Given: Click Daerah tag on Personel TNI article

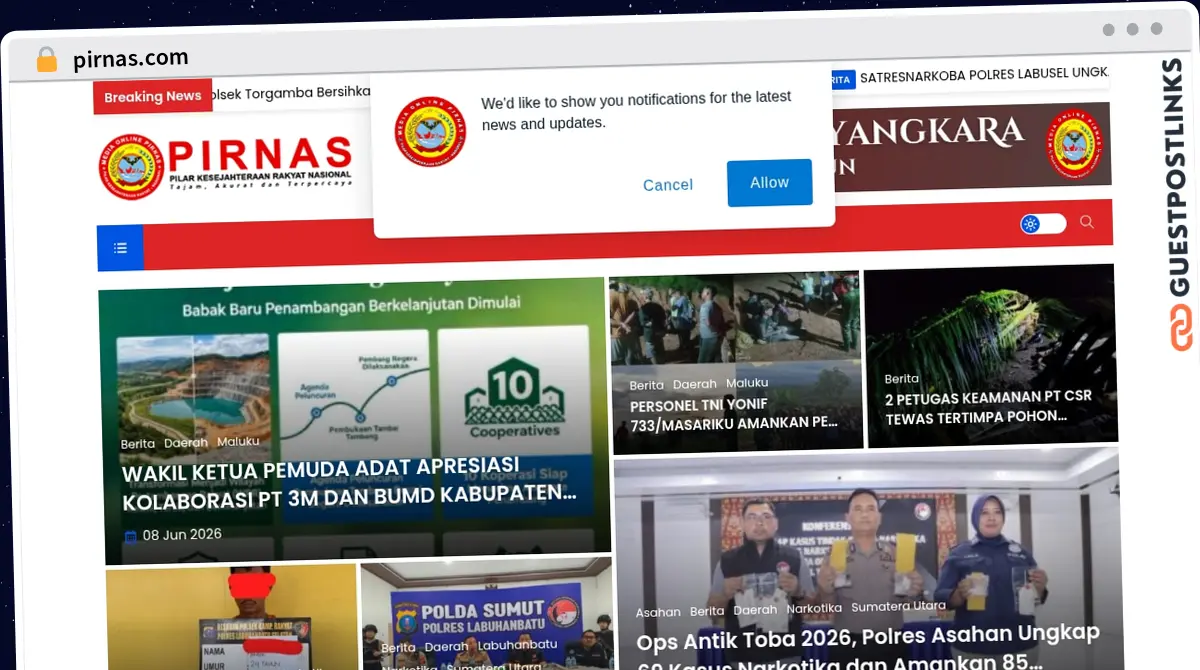Looking at the screenshot, I should 695,384.
